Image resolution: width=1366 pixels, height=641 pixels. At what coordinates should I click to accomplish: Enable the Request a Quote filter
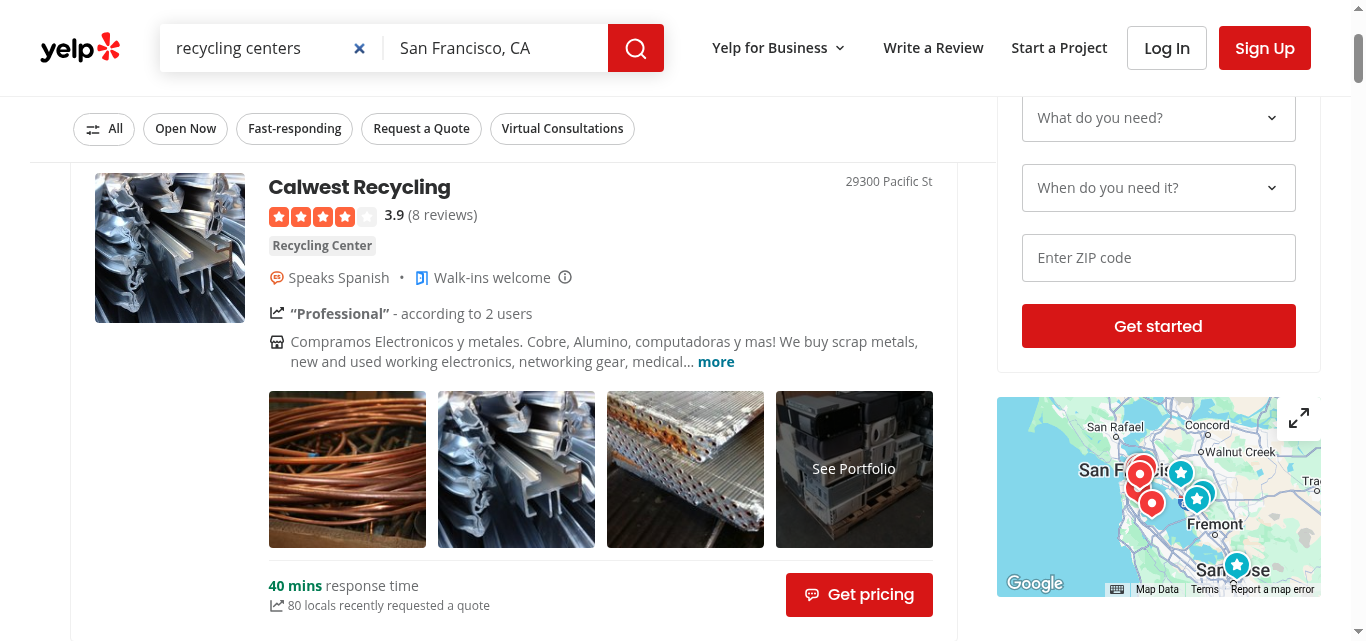(x=421, y=129)
